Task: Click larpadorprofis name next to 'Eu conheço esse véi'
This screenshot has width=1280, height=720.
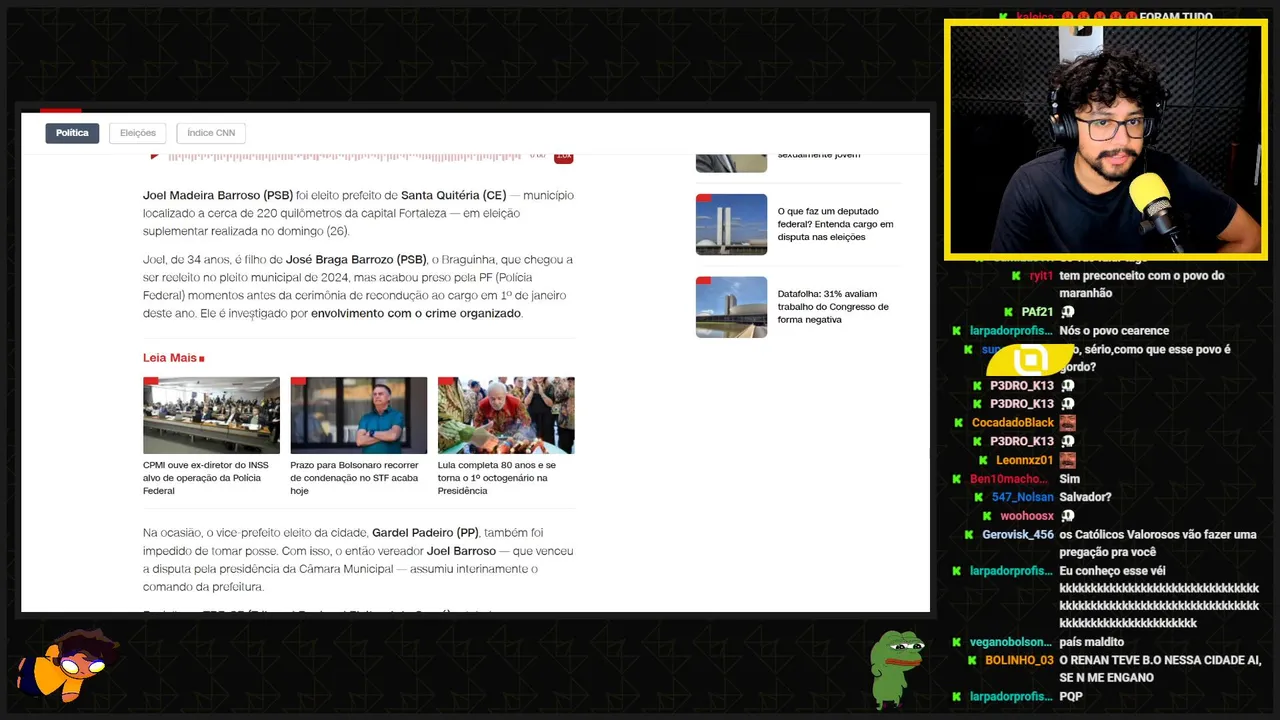Action: click(1011, 571)
